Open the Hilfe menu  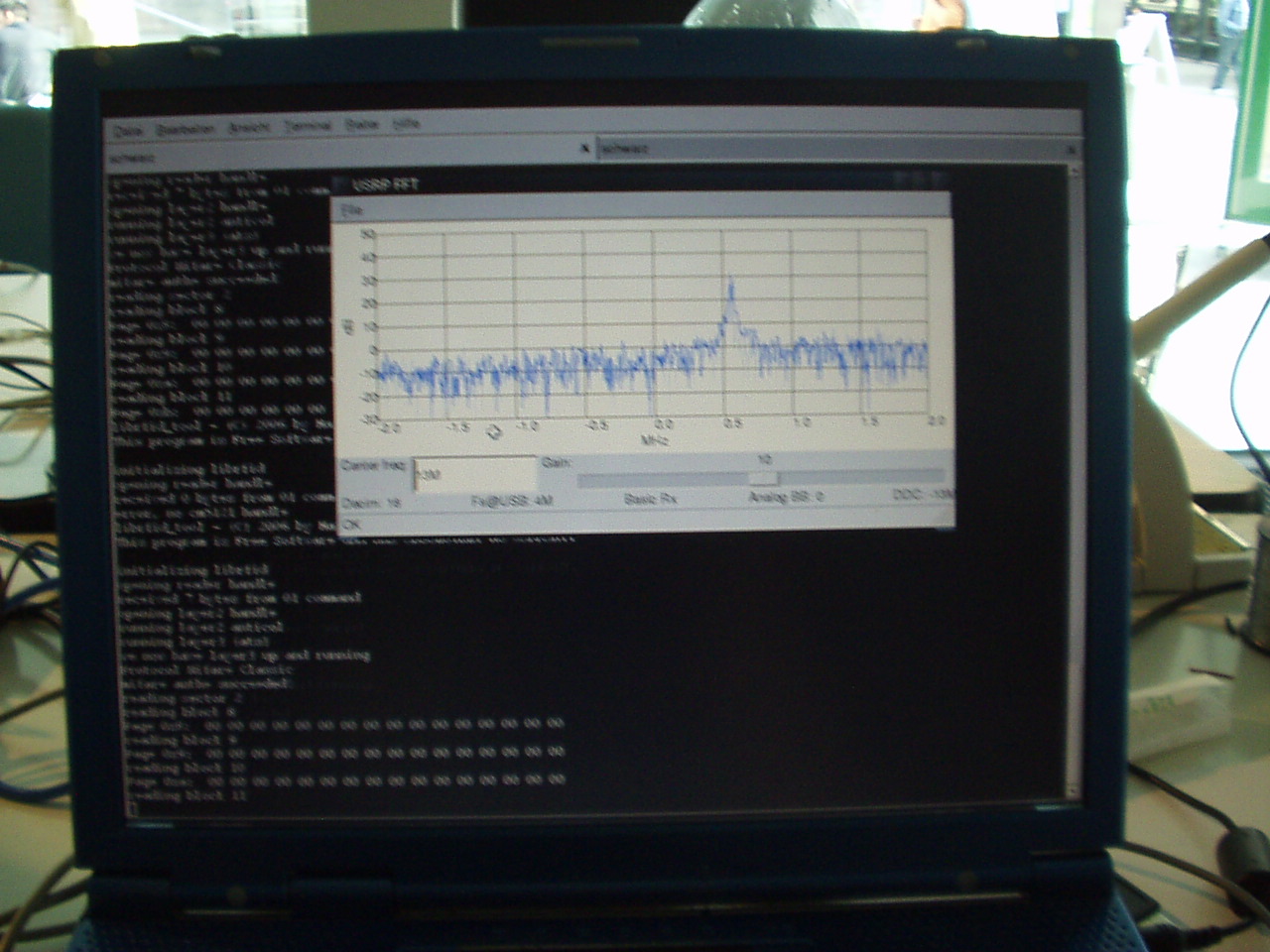pos(406,124)
